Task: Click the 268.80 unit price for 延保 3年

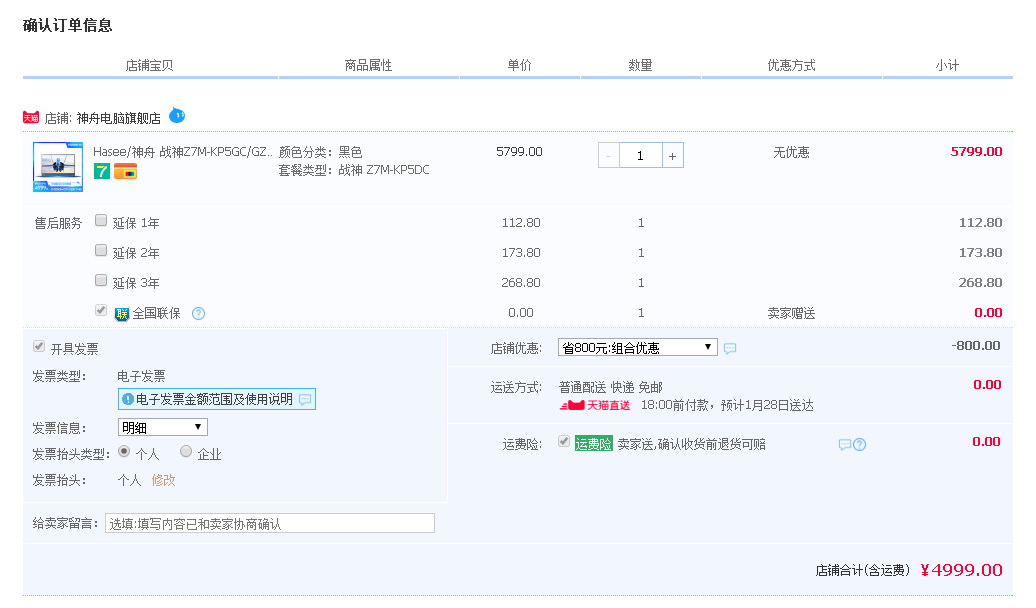Action: click(521, 283)
